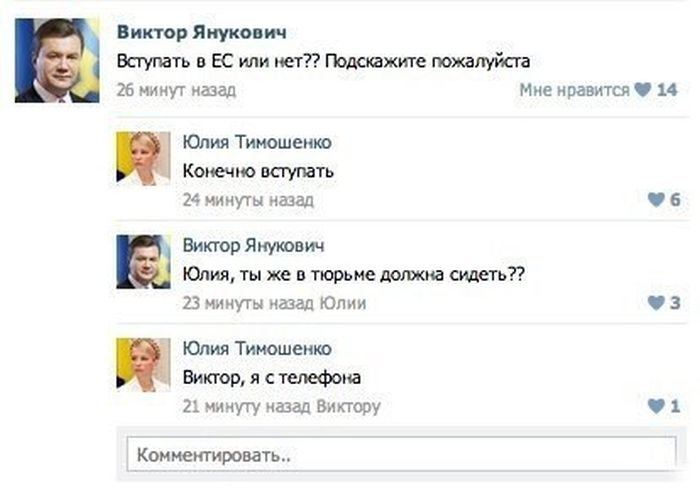700x495 pixels.
Task: Click the heart icon showing 14 likes
Action: [644, 90]
